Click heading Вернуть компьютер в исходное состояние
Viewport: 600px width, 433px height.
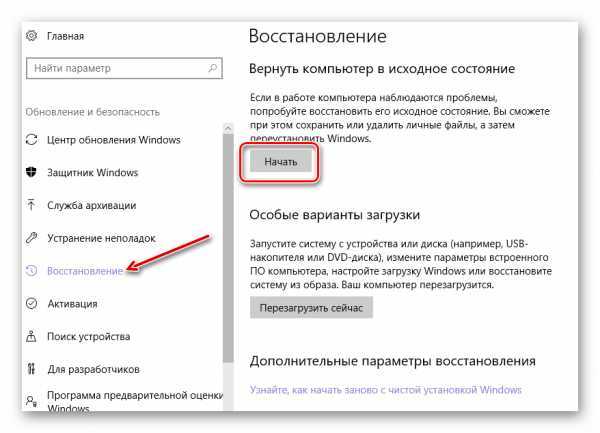pos(382,69)
